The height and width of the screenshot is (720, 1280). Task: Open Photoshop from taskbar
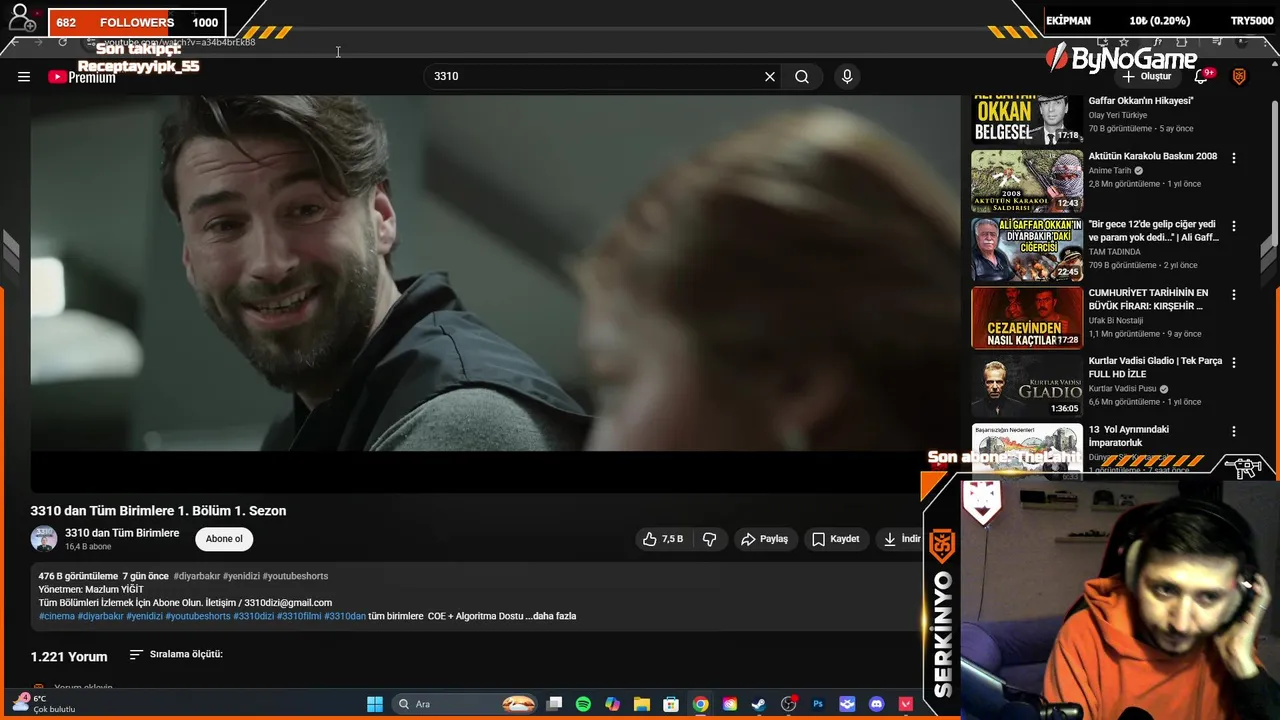coord(818,704)
